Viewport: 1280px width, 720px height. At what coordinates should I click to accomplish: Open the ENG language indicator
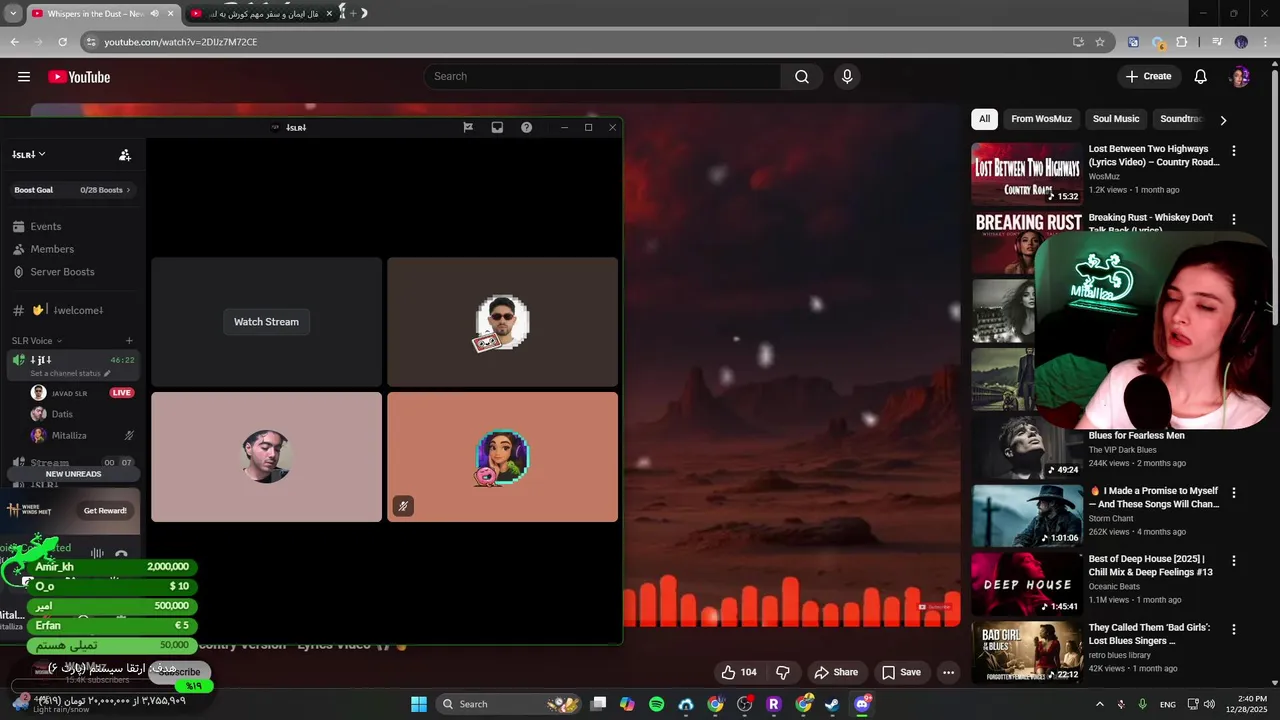(1168, 705)
